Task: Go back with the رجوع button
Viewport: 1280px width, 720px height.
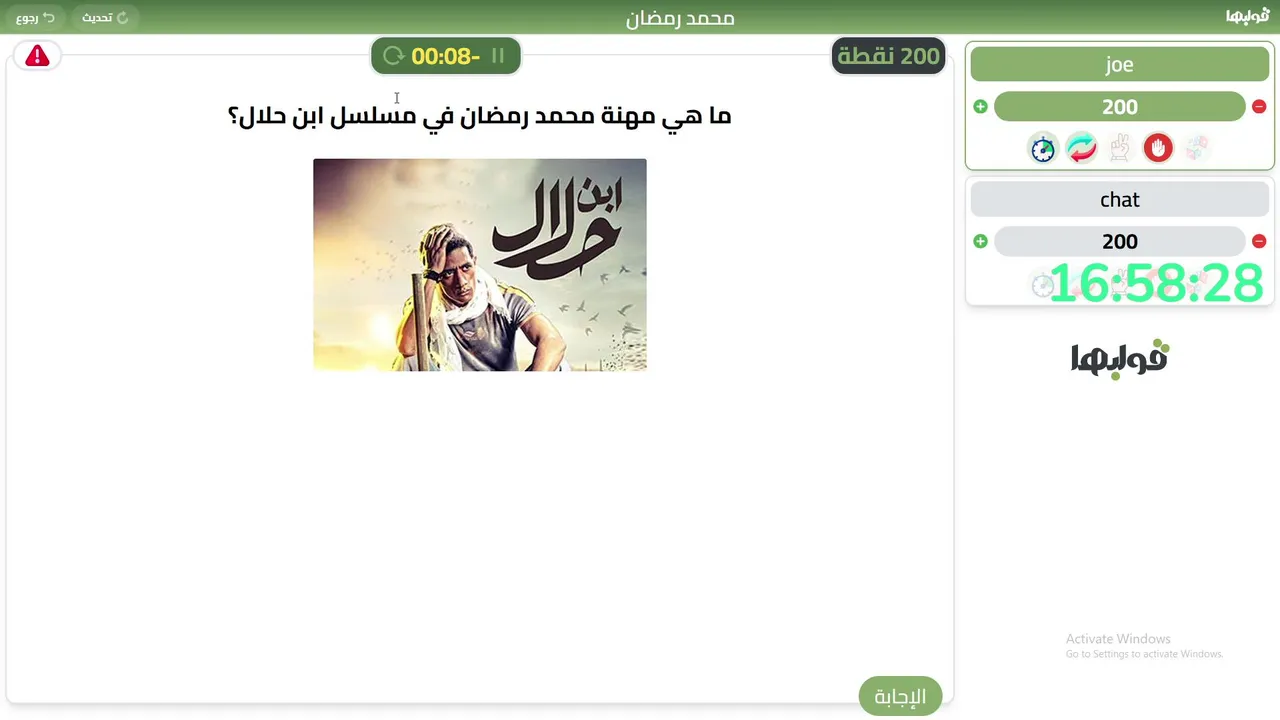Action: (35, 17)
